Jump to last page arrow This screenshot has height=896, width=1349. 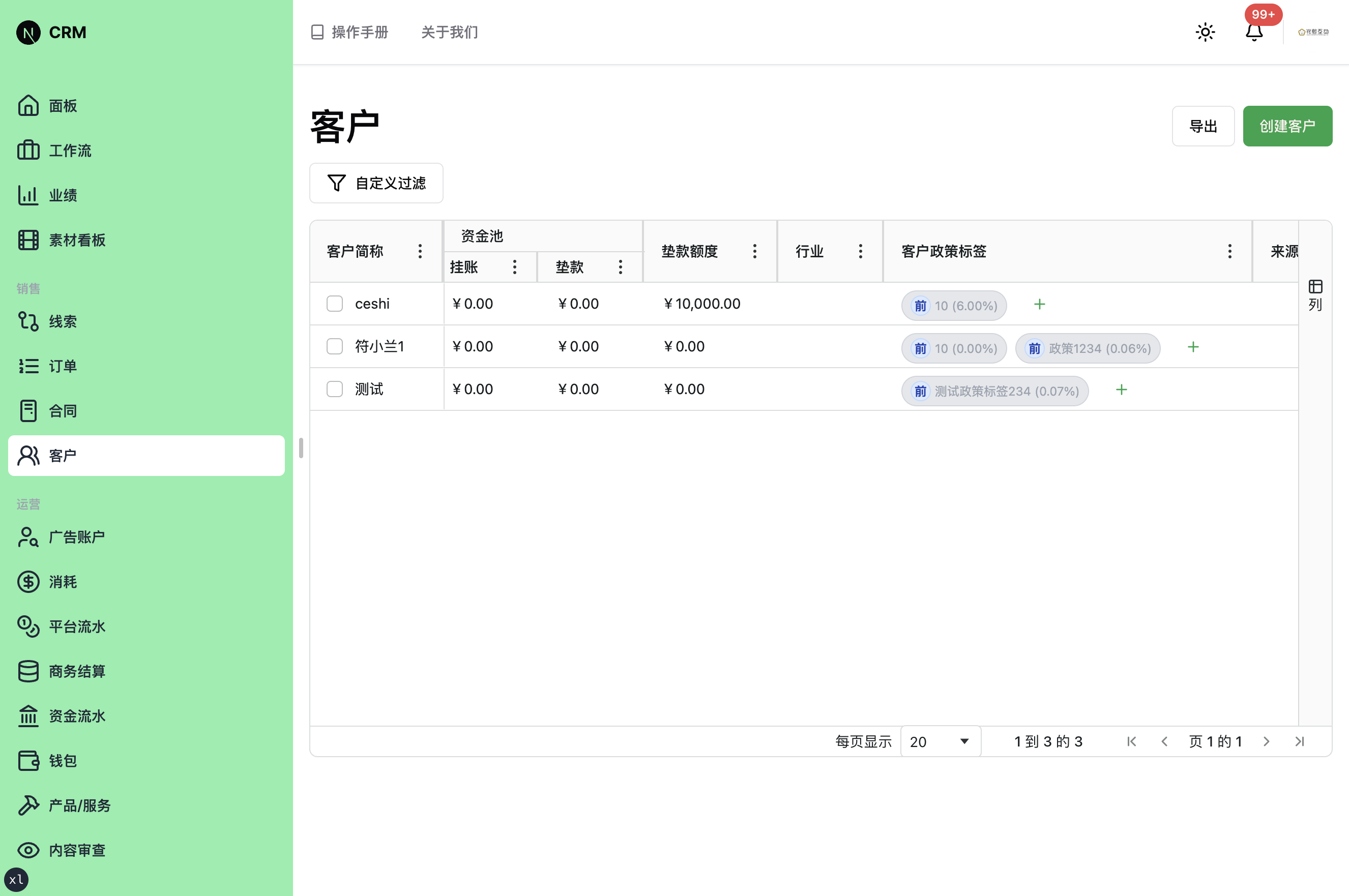(1299, 741)
